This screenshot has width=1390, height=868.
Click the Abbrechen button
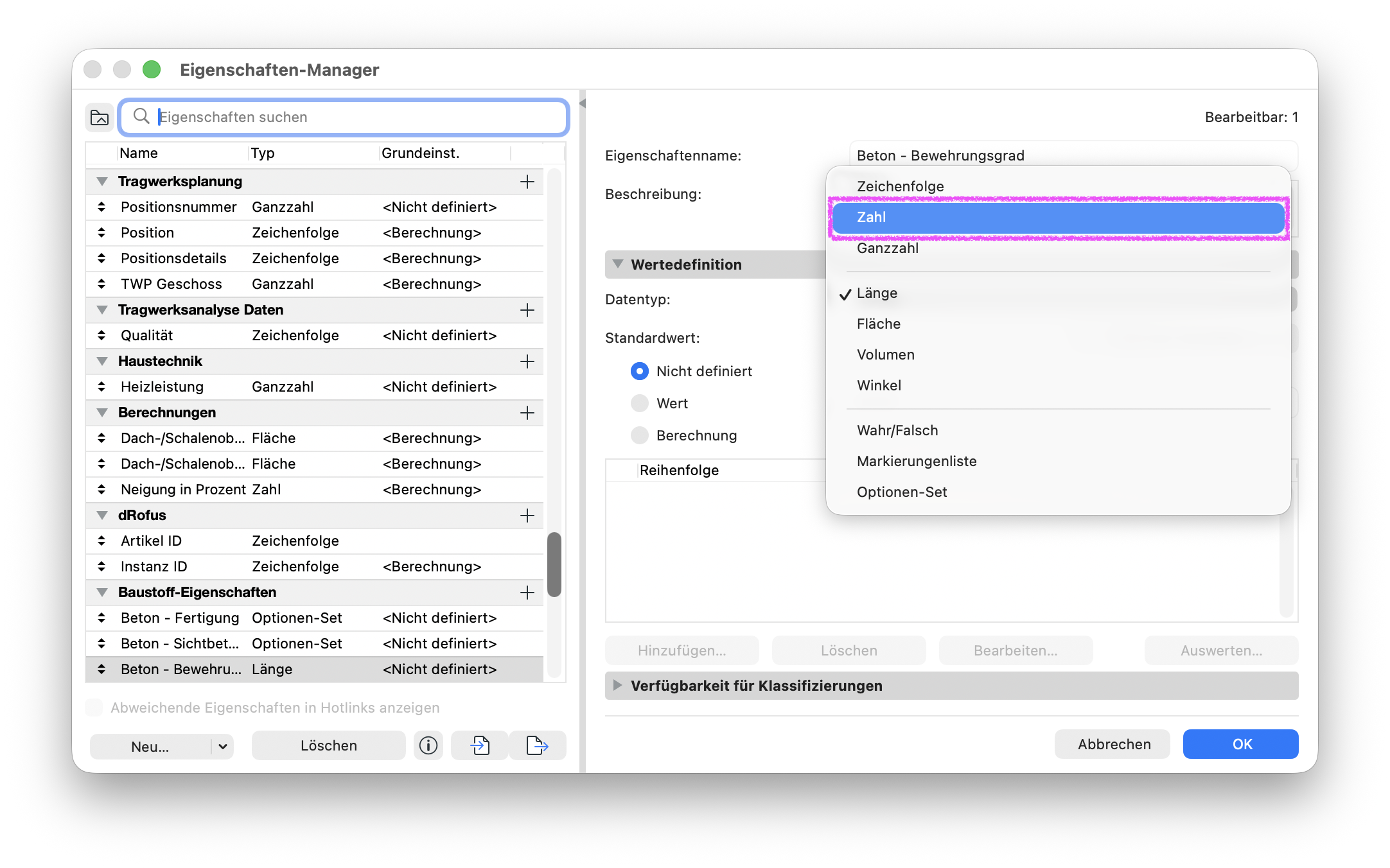pos(1113,744)
